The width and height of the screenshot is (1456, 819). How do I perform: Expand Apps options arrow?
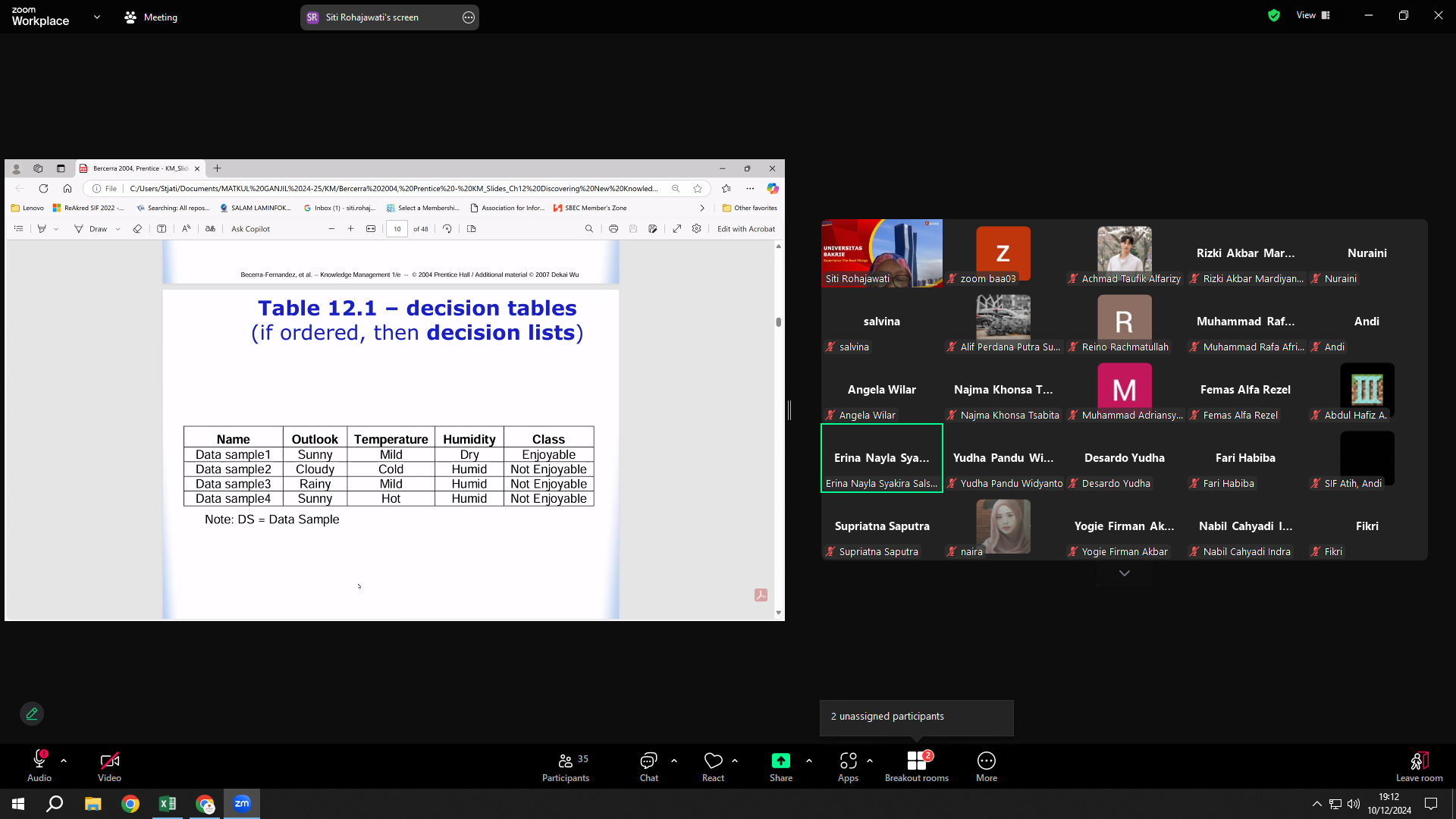(x=870, y=760)
